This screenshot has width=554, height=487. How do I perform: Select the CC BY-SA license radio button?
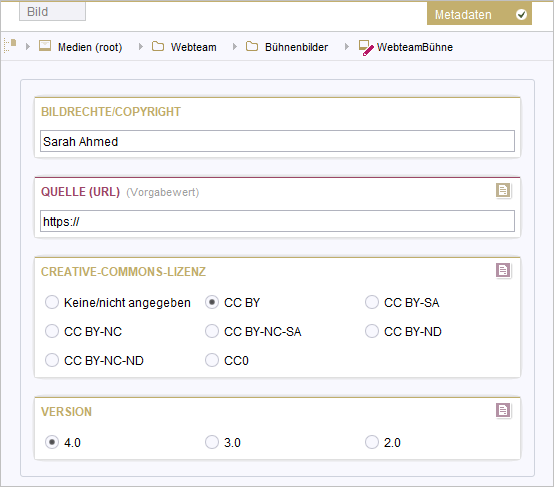tap(372, 303)
